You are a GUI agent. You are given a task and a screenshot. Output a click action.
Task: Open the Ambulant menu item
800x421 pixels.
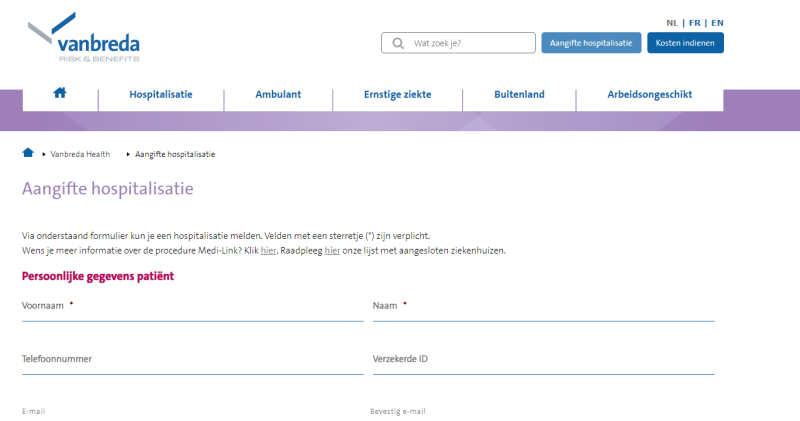pyautogui.click(x=278, y=94)
